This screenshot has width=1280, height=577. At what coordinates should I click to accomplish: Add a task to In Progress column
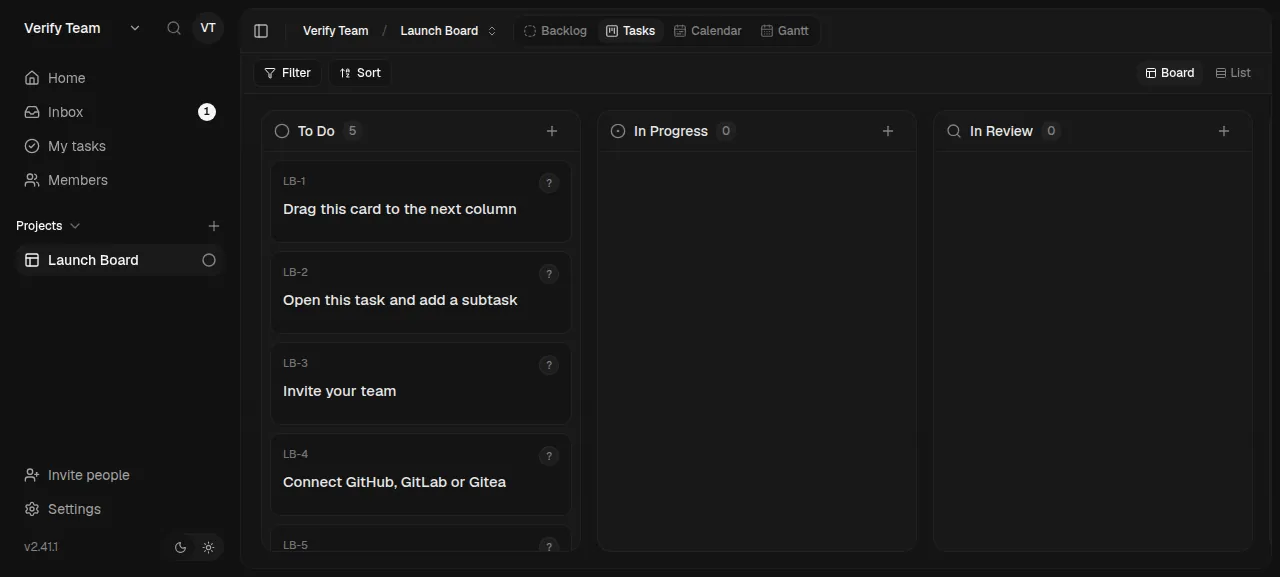coord(888,131)
